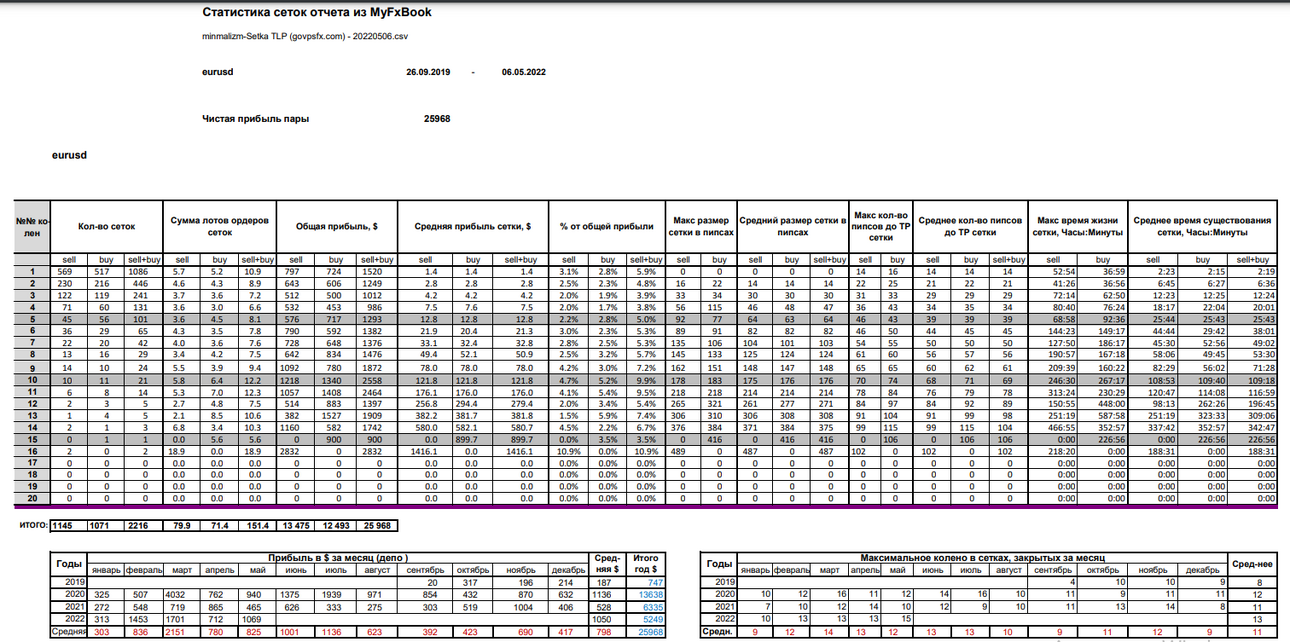Select the '% от общей прибыли' header
The width and height of the screenshot is (1290, 642).
[x=607, y=226]
